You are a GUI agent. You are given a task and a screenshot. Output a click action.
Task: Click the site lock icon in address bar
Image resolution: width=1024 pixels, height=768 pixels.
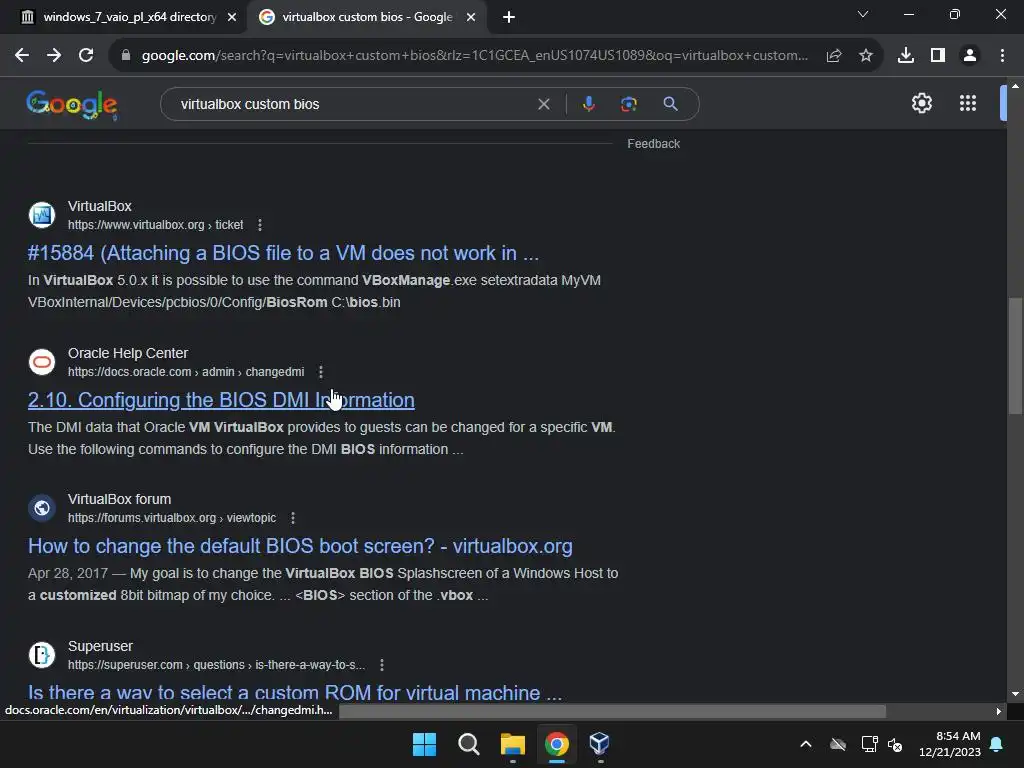coord(126,56)
